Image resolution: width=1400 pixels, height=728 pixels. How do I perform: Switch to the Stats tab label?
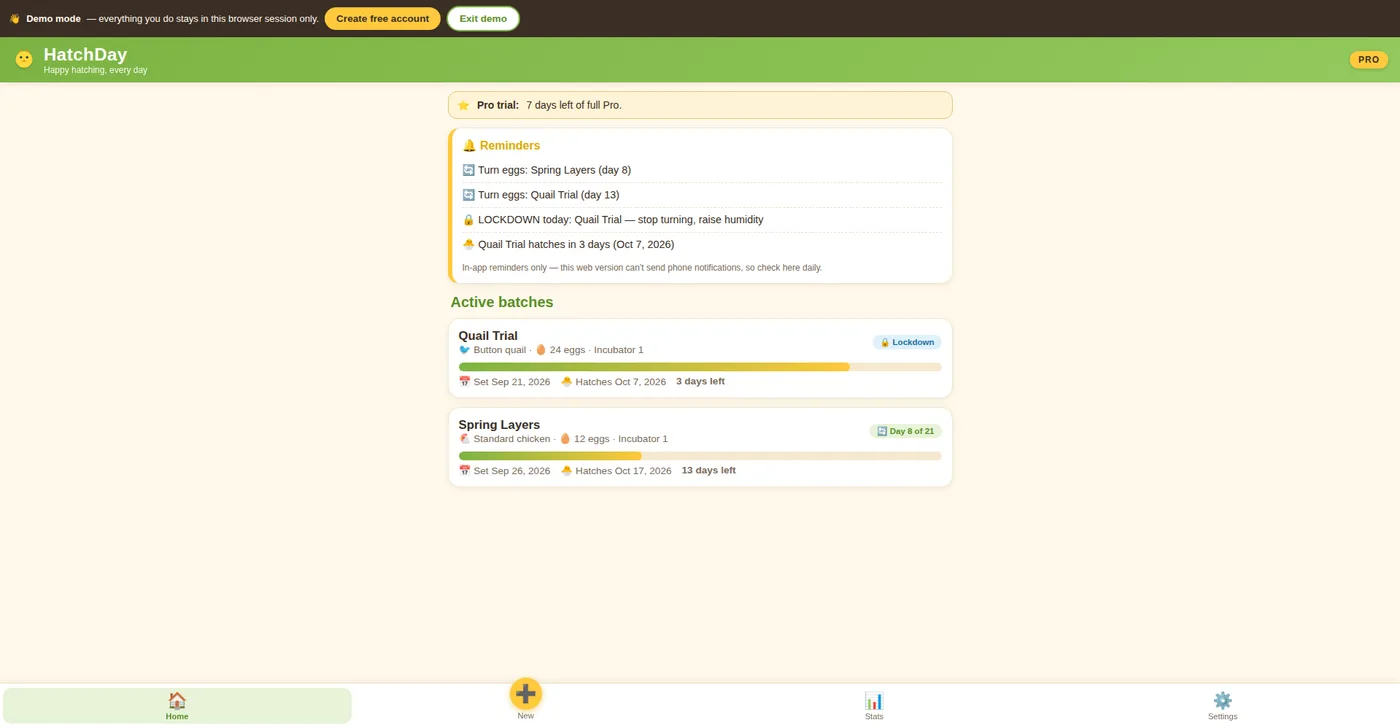tap(874, 716)
